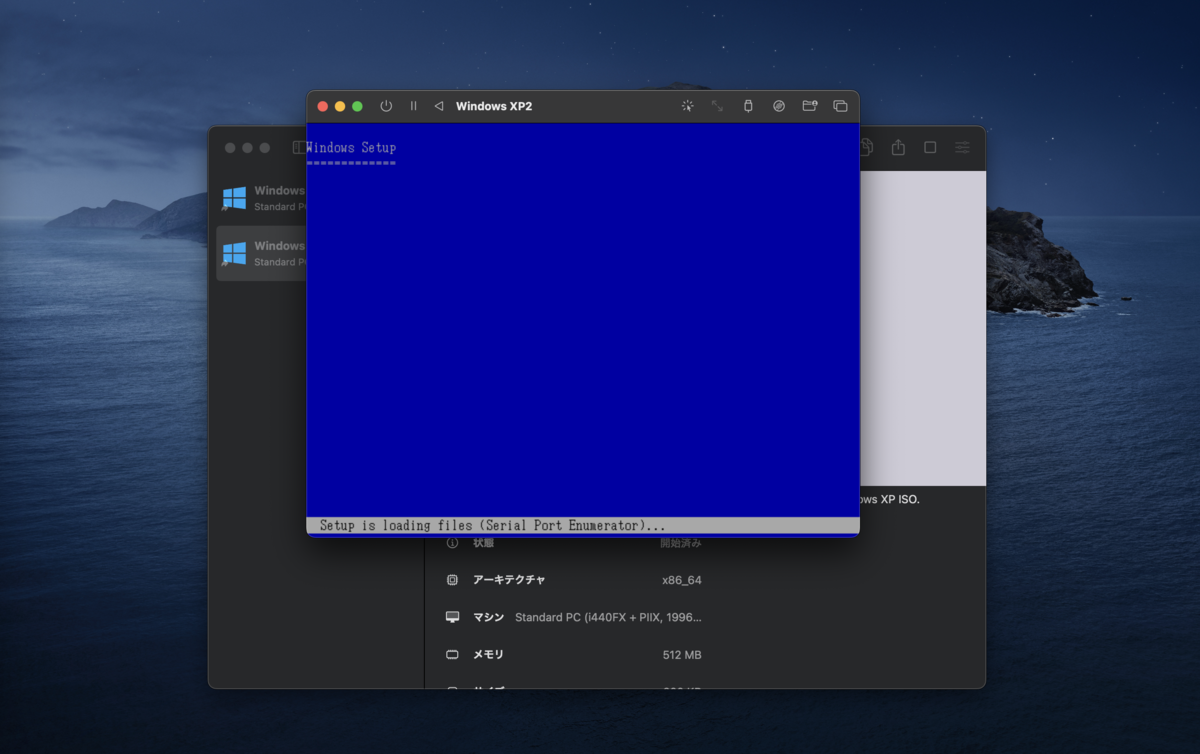
Task: Click the resize display arrows icon
Action: point(717,106)
